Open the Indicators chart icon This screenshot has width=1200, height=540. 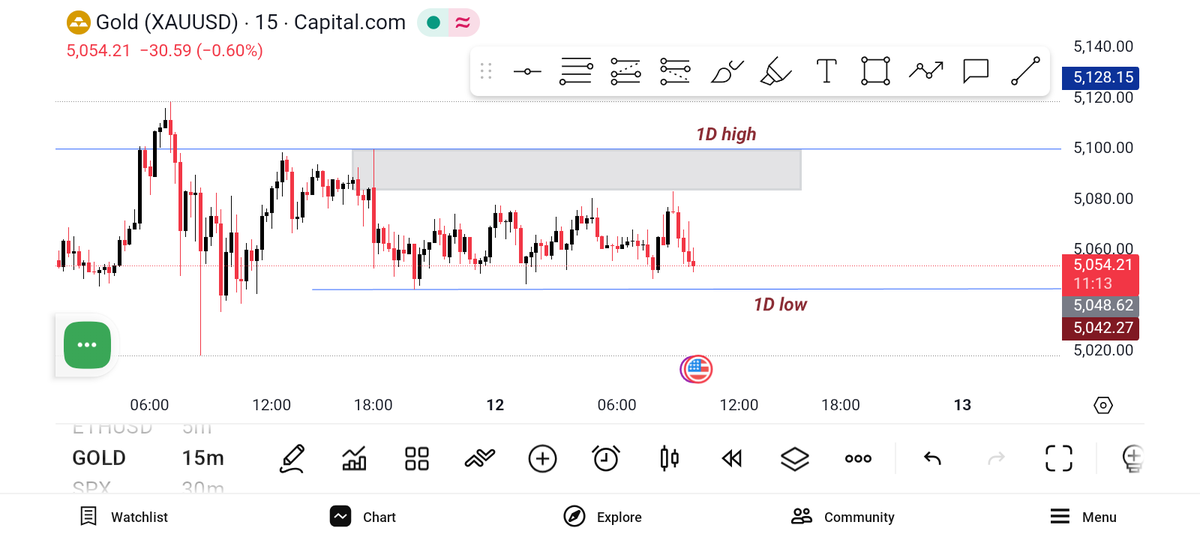[x=354, y=458]
